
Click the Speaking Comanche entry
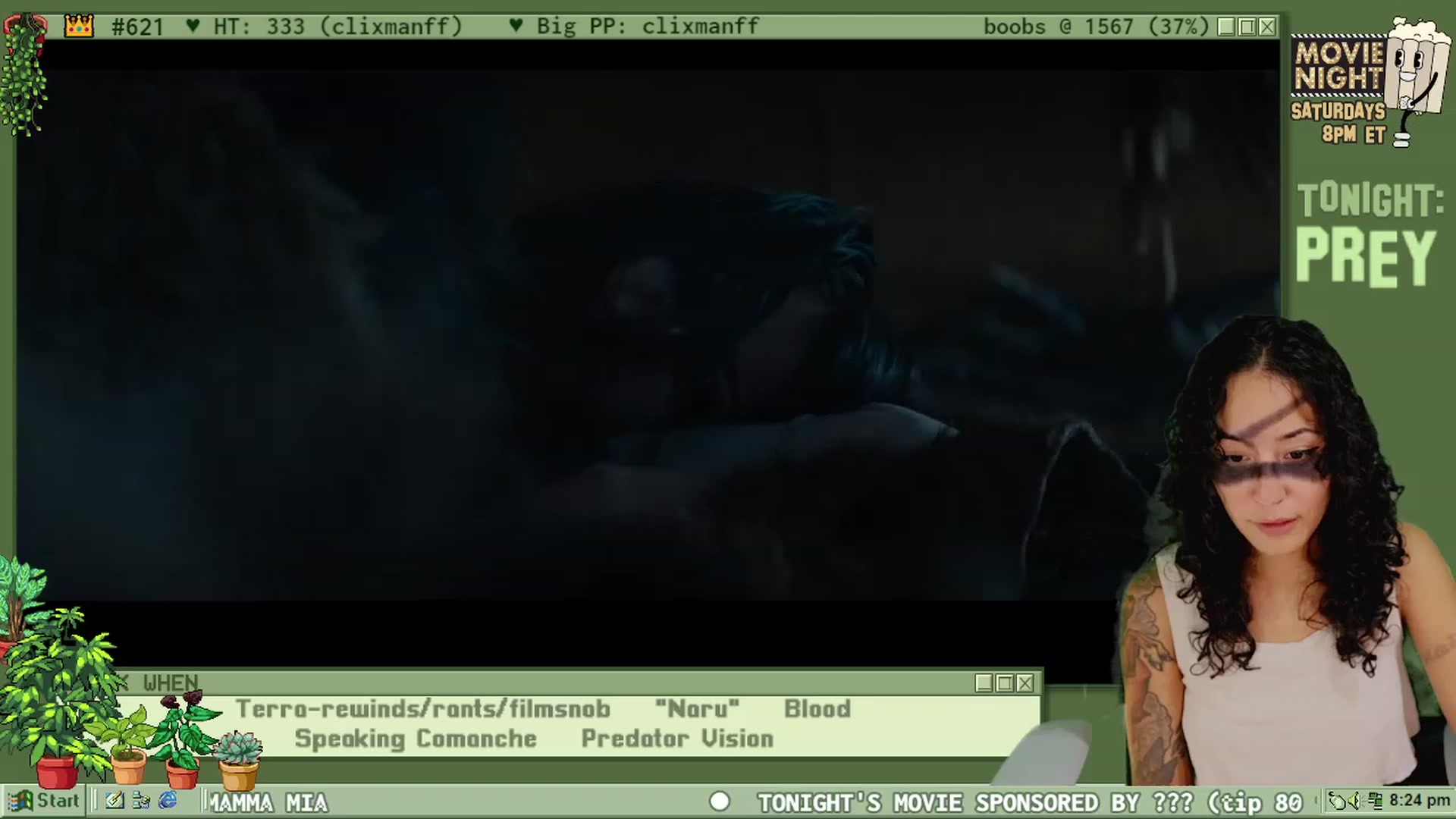416,739
